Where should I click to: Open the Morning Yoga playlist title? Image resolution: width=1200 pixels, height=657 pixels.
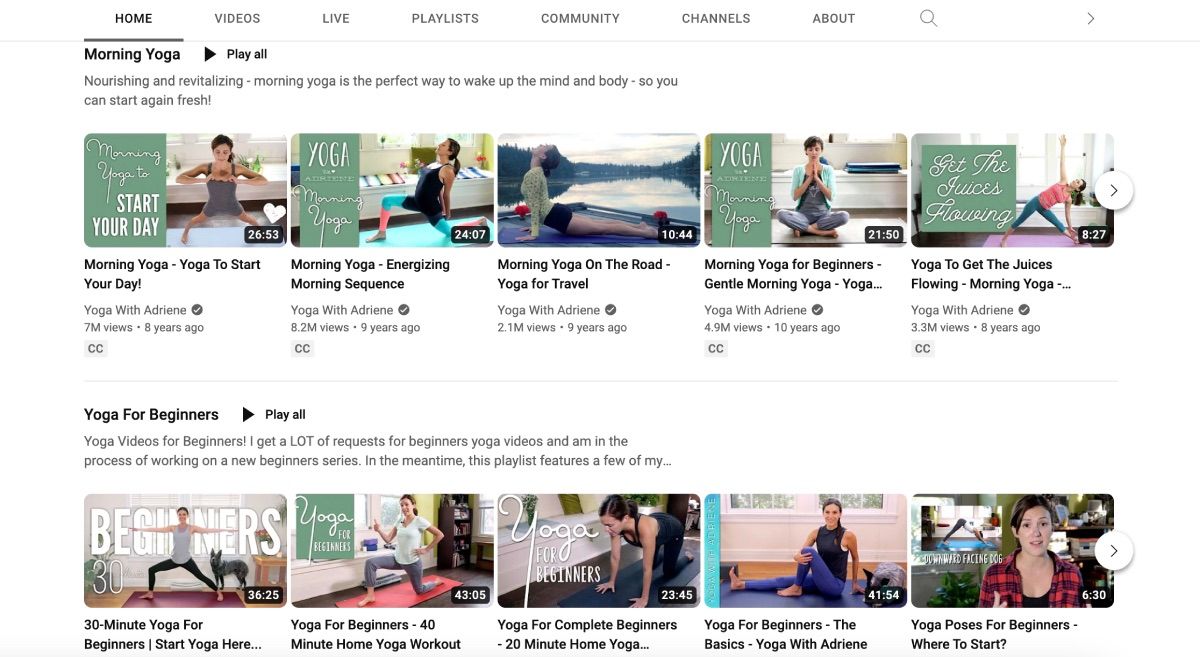131,52
